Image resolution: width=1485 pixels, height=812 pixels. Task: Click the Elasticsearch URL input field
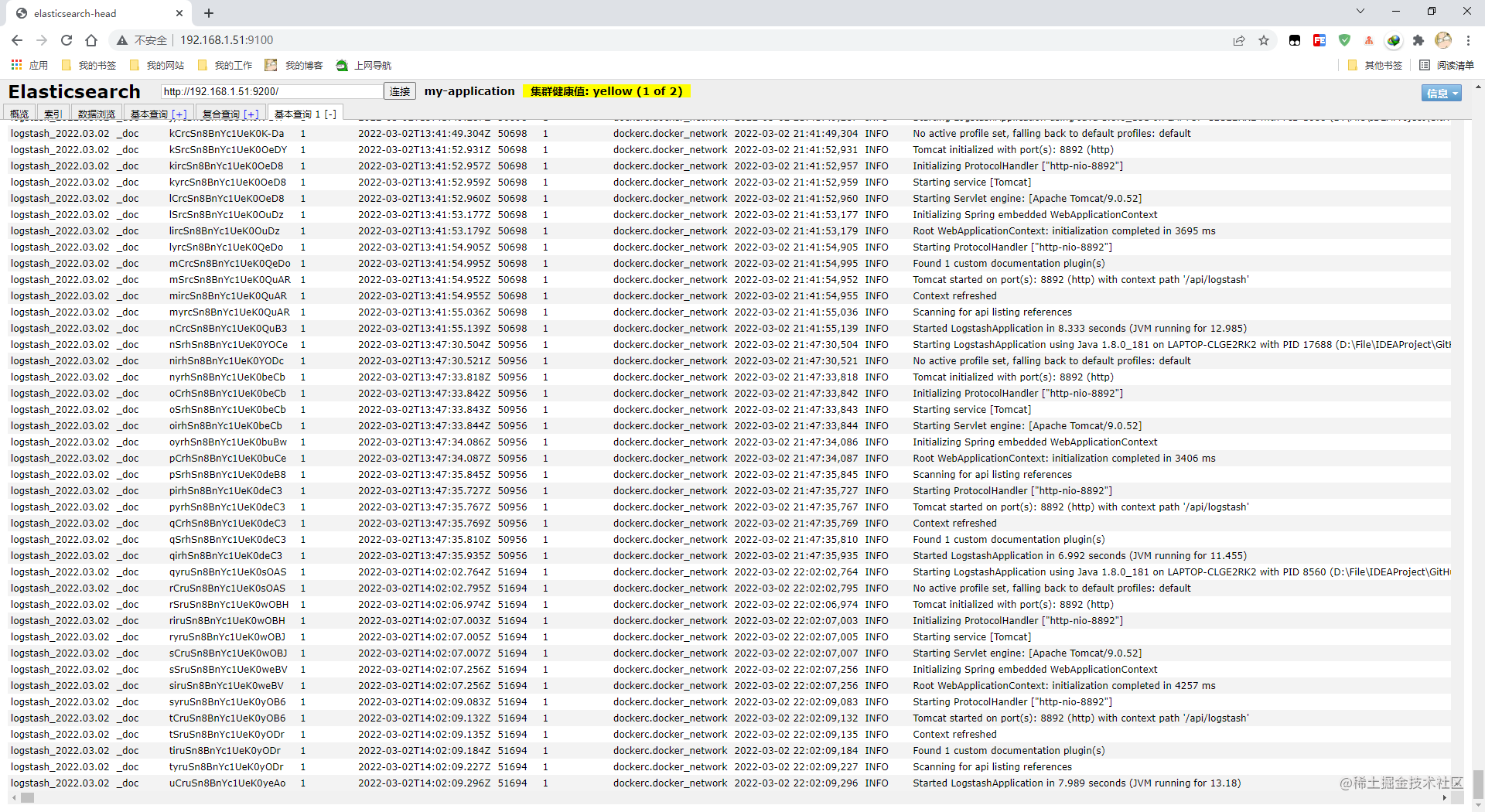coord(271,91)
